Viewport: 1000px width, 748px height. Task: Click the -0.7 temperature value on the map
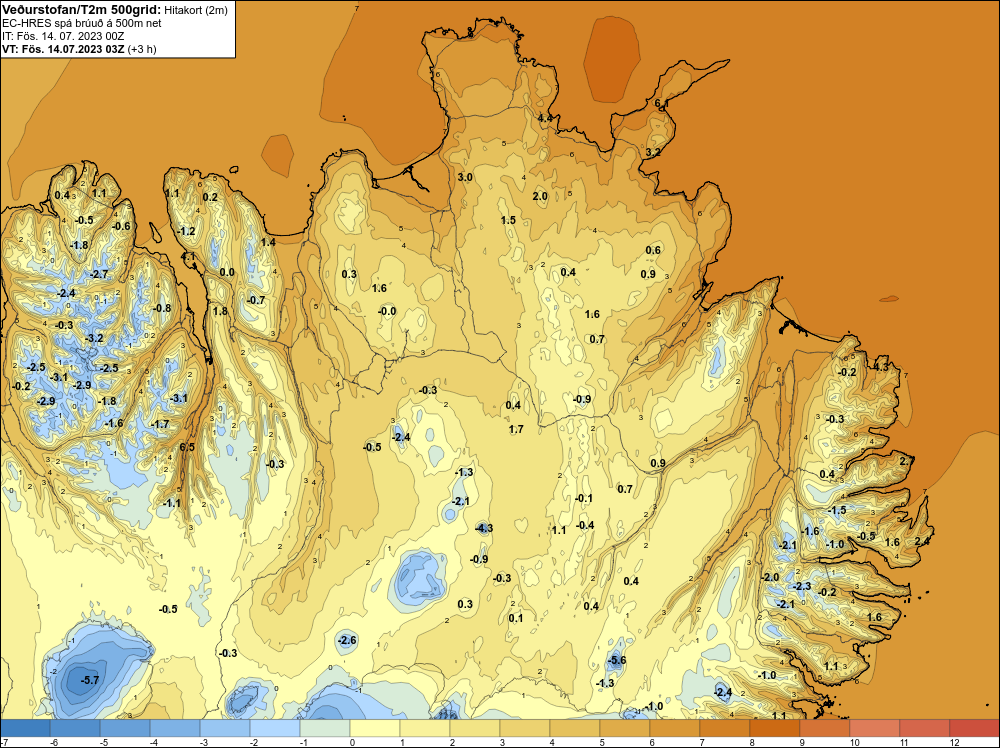(256, 300)
